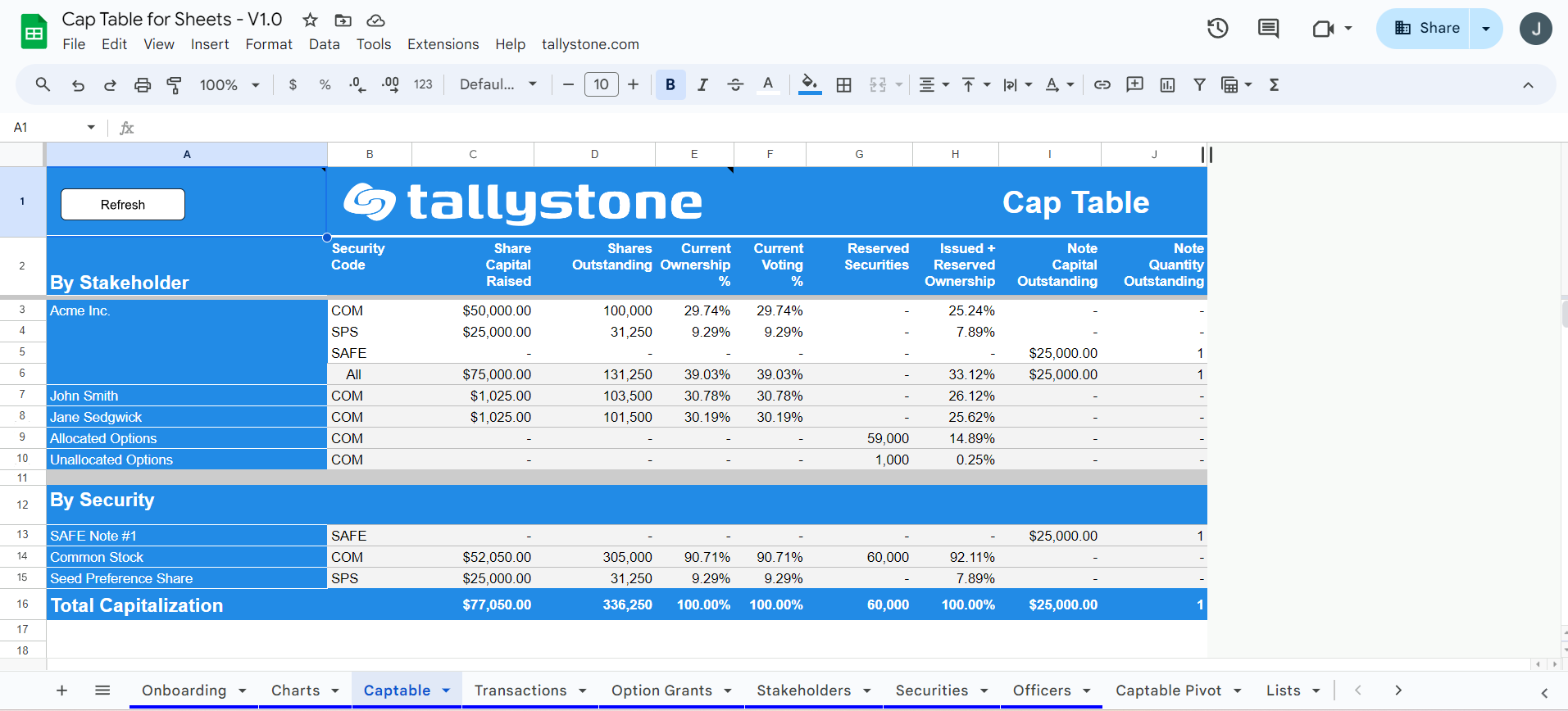Increase the font size
Viewport: 1568px width, 711px height.
(x=633, y=84)
